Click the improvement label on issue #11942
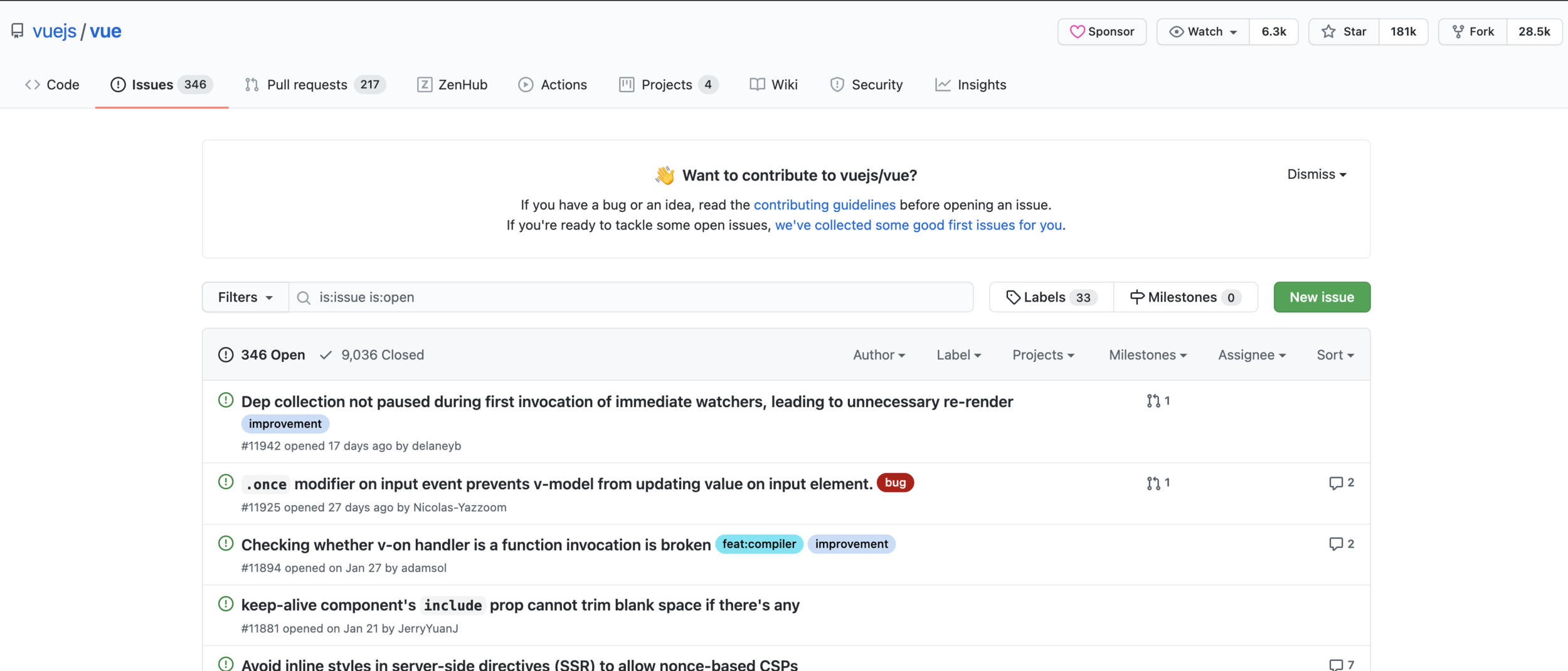Screen dimensions: 1568x671 point(285,424)
